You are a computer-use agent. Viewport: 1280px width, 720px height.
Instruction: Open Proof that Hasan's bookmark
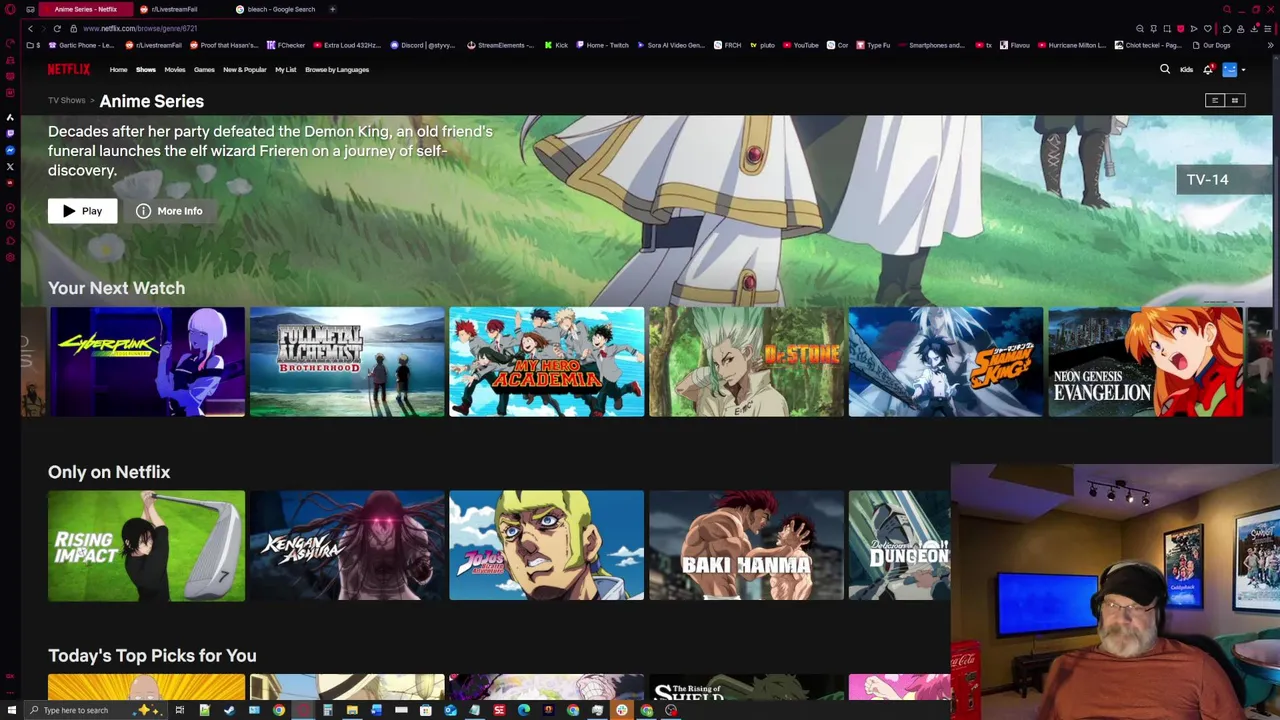225,45
